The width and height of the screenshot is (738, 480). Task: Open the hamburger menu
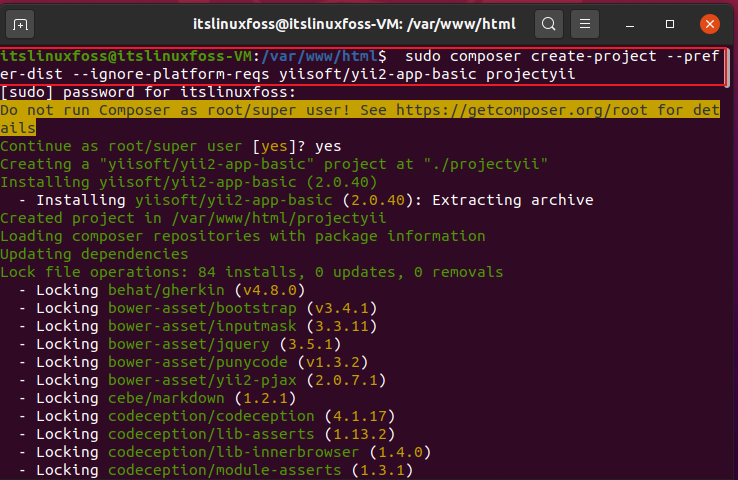[x=585, y=24]
